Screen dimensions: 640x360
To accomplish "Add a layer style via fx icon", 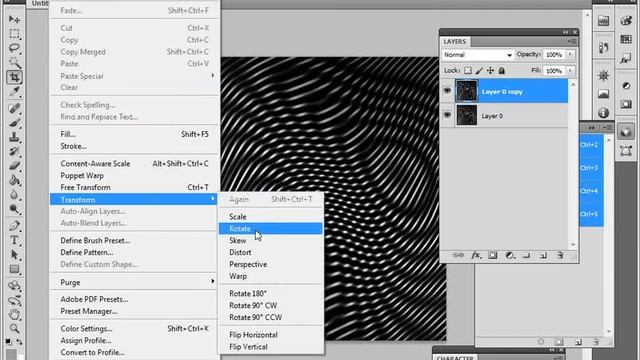I will click(x=476, y=256).
